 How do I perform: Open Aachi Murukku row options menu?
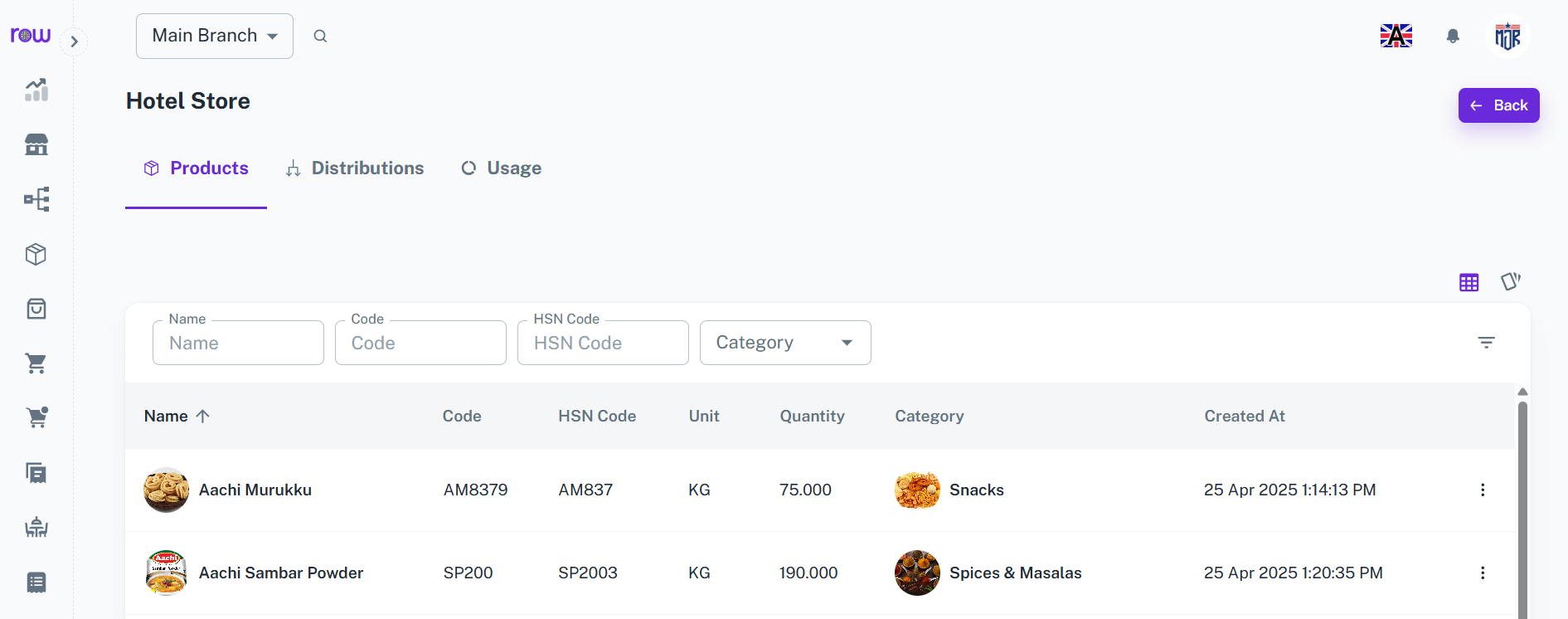(x=1483, y=490)
